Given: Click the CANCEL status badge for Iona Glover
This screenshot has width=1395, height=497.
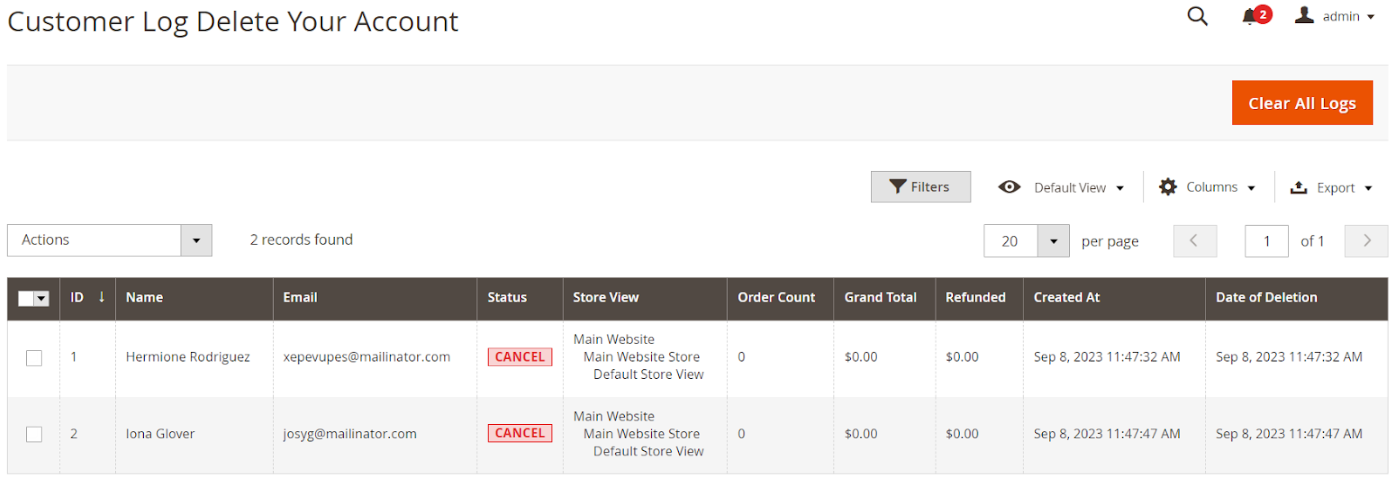Looking at the screenshot, I should click(520, 433).
